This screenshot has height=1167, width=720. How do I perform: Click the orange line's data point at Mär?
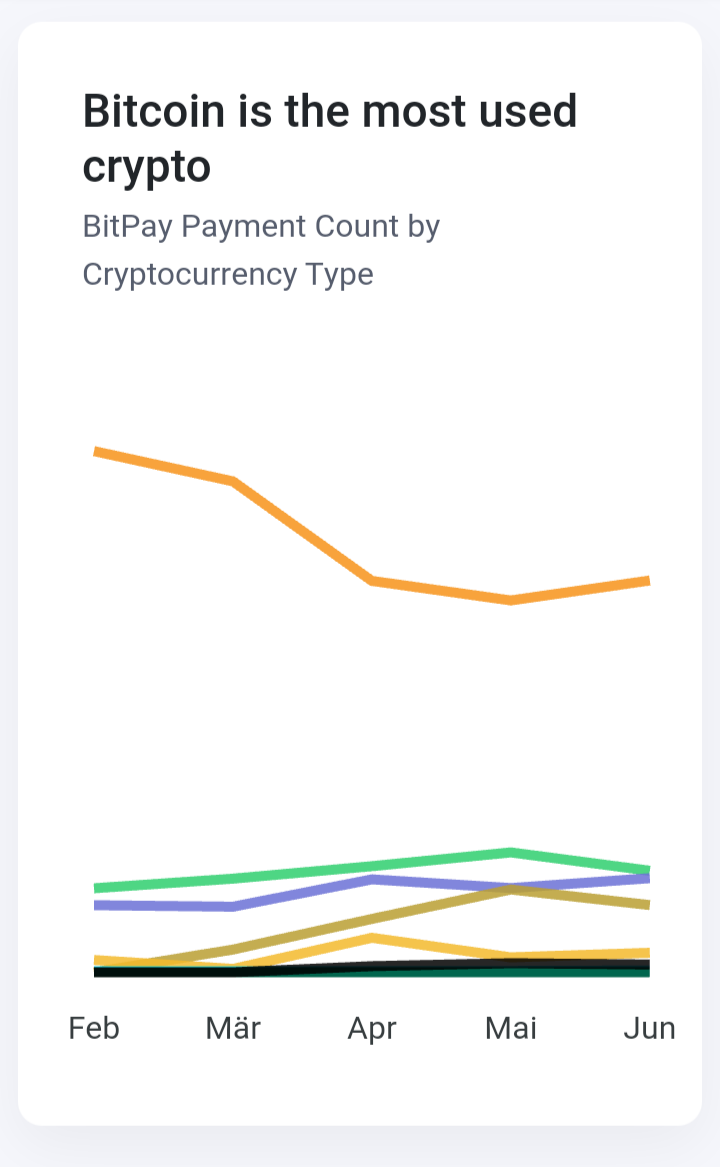233,481
